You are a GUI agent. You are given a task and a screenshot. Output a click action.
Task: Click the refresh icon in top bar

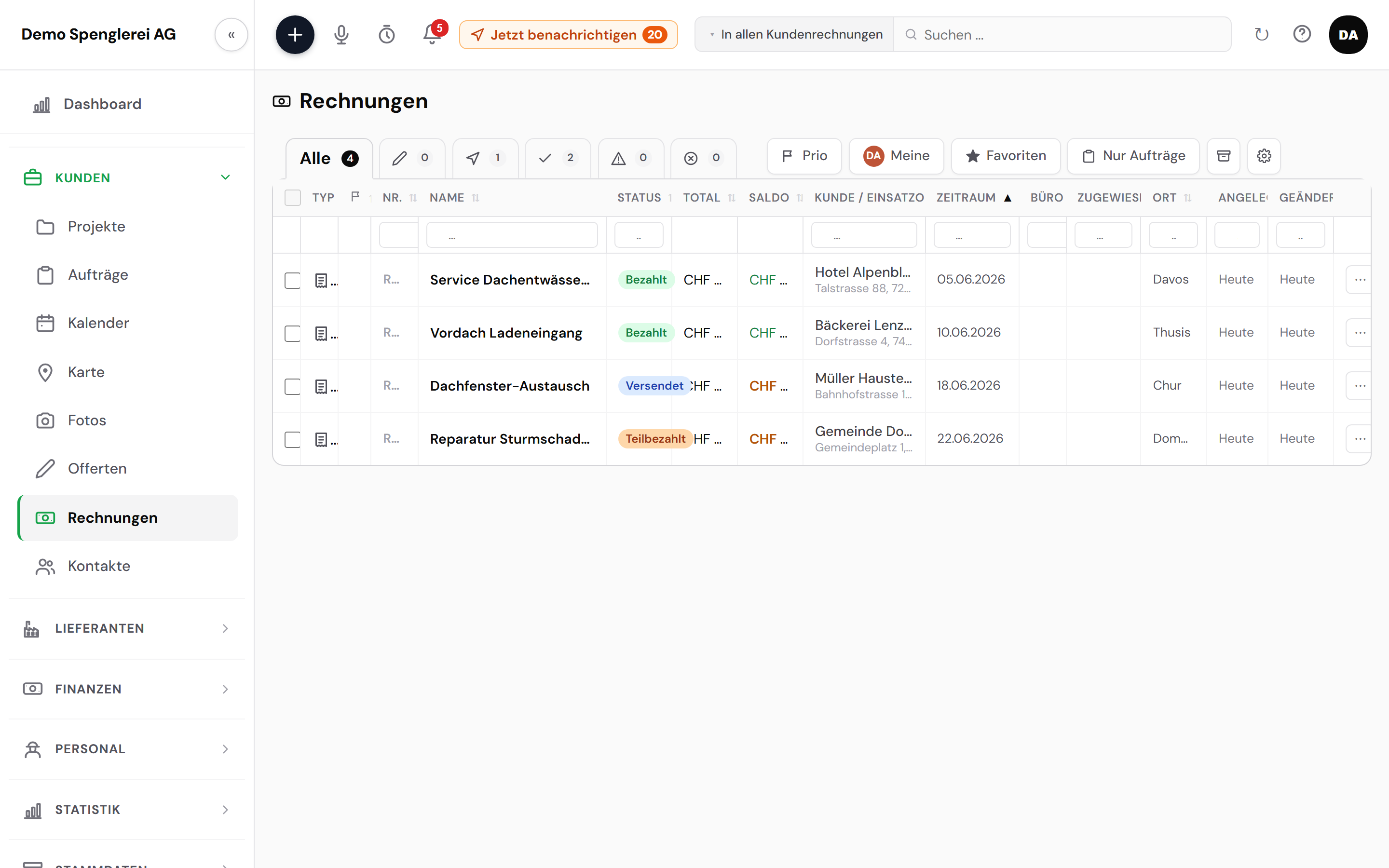pos(1261,34)
